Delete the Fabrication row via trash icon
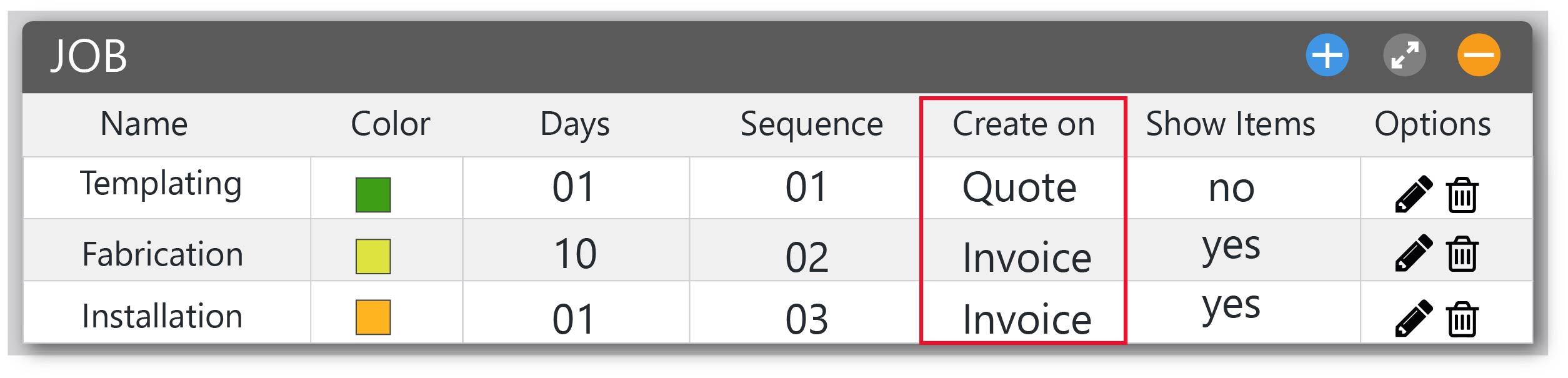Image resolution: width=1568 pixels, height=378 pixels. click(x=1462, y=253)
